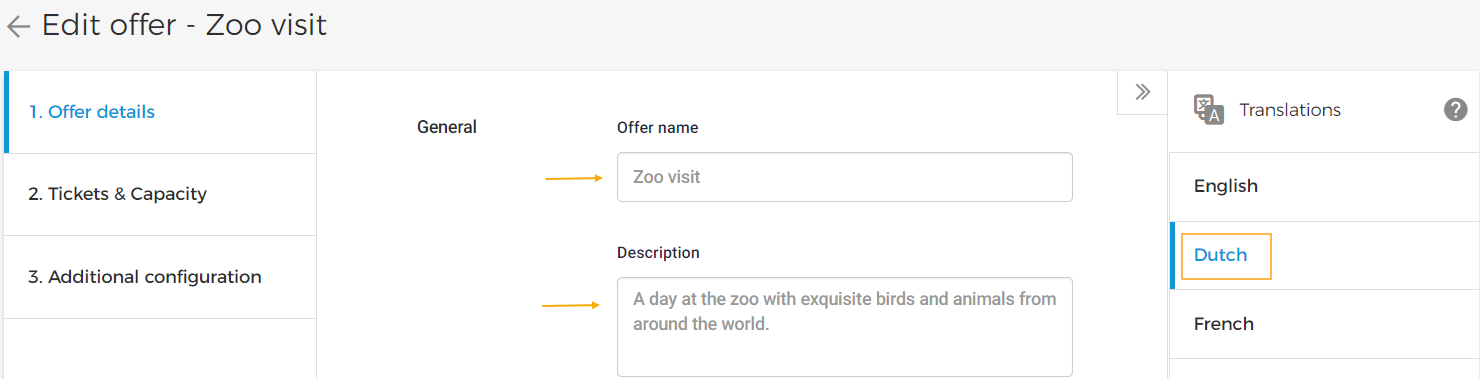Viewport: 1480px width, 379px height.
Task: Click the Translations panel heading text
Action: 1290,110
